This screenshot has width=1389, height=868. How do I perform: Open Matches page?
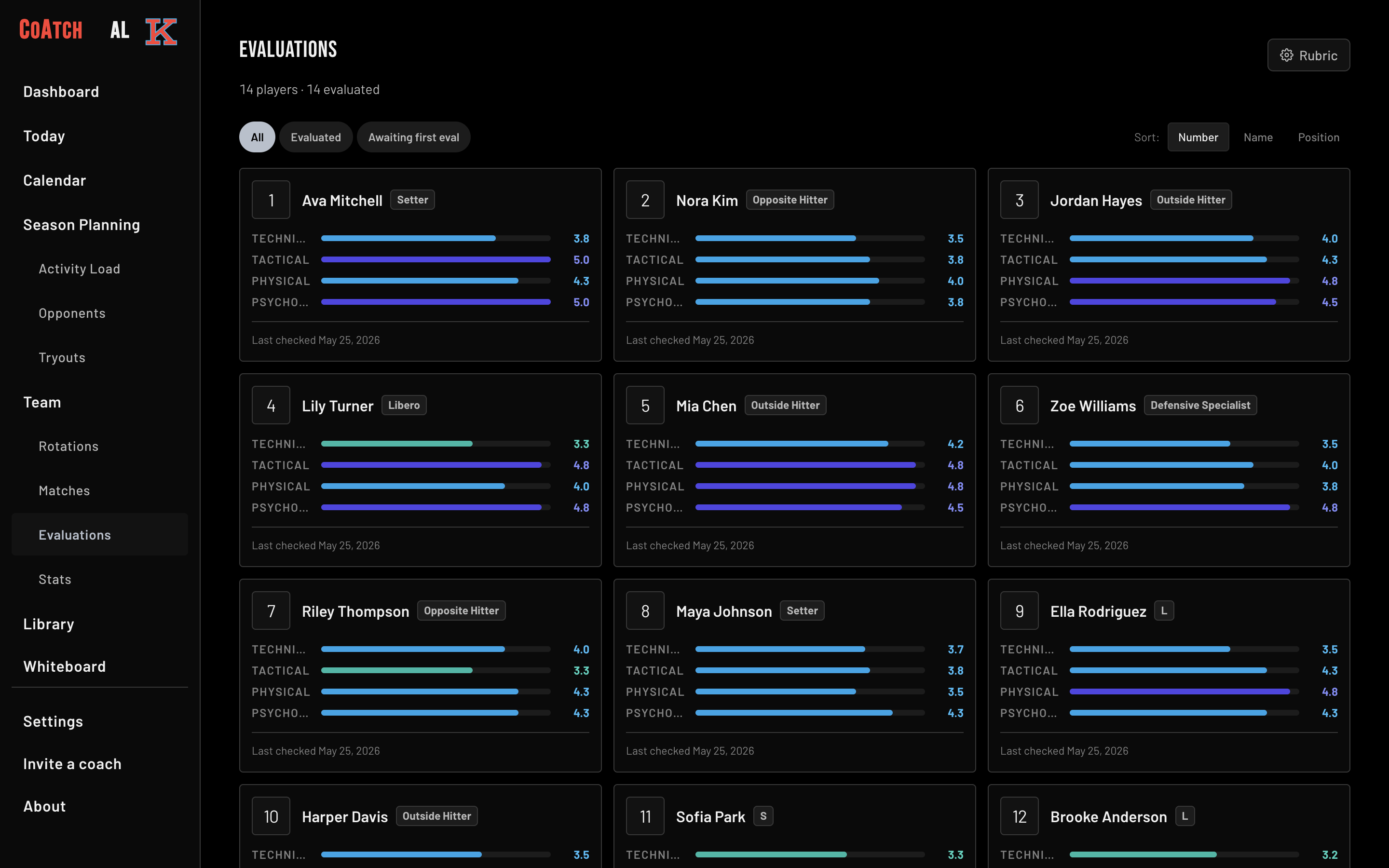[x=100, y=491]
